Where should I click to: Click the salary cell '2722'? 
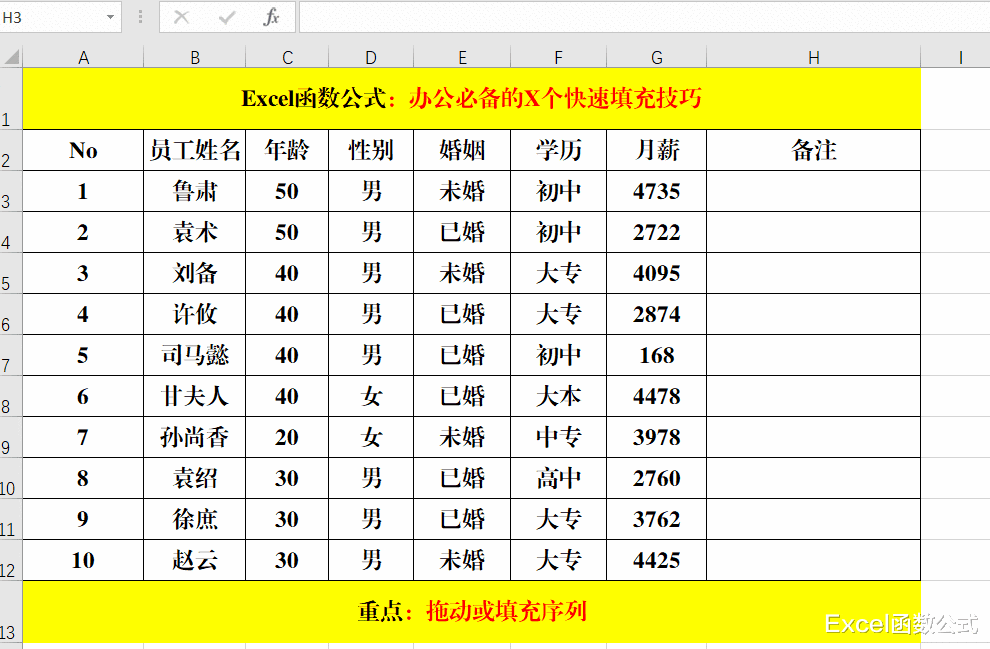coord(657,232)
